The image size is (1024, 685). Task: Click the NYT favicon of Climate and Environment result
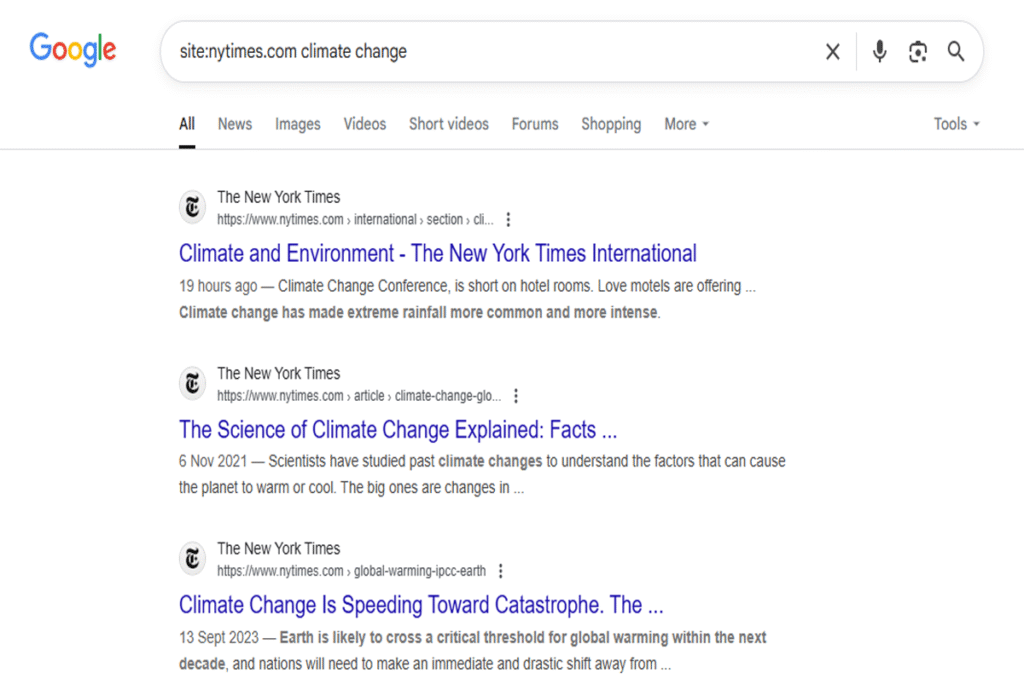pyautogui.click(x=192, y=208)
